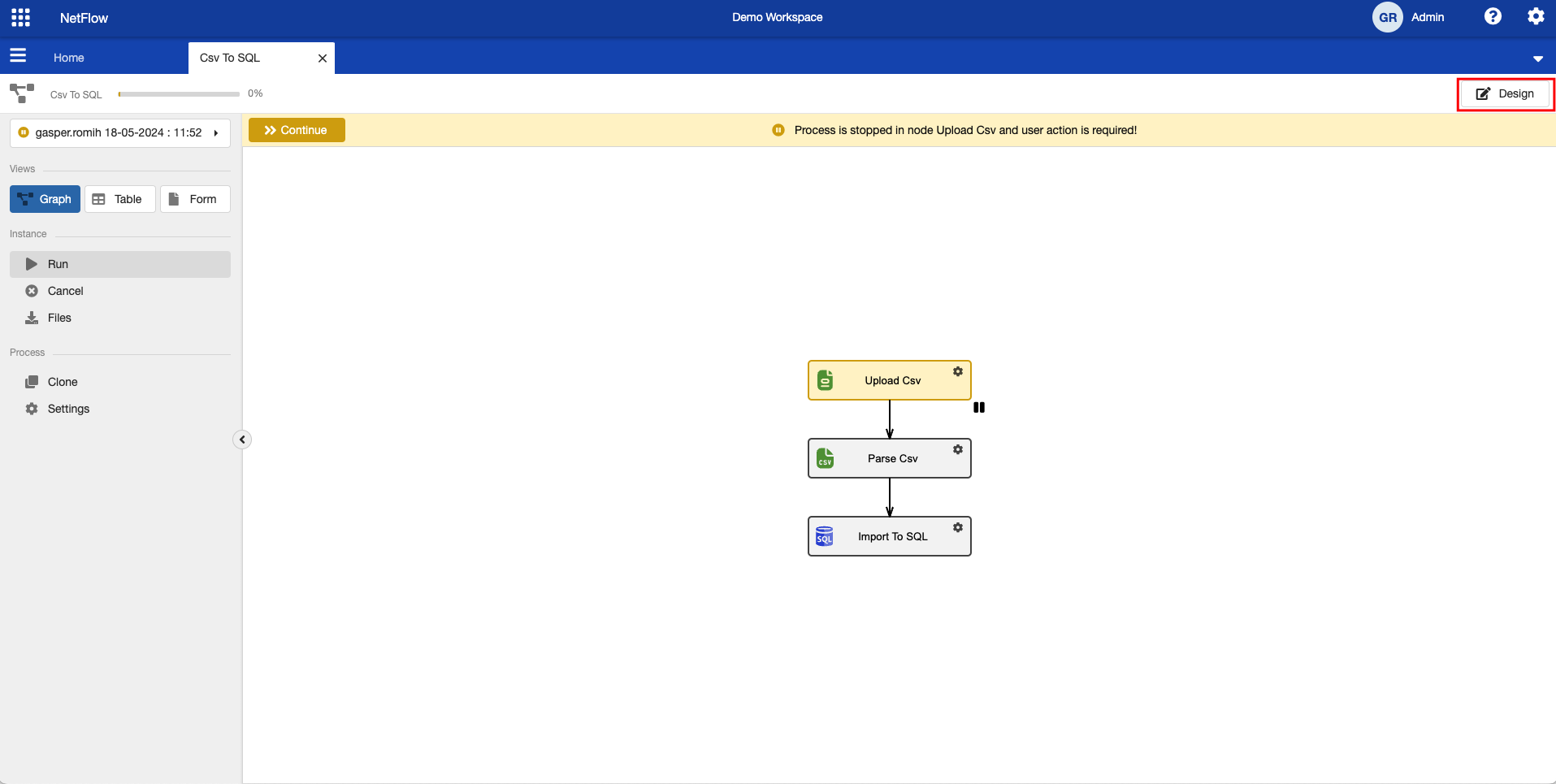Open the help question mark icon
This screenshot has height=784, width=1556.
pos(1493,16)
